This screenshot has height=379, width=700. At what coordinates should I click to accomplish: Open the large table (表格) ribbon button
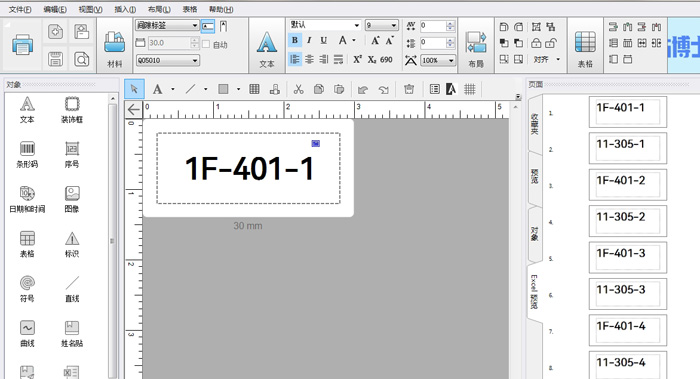click(x=585, y=50)
